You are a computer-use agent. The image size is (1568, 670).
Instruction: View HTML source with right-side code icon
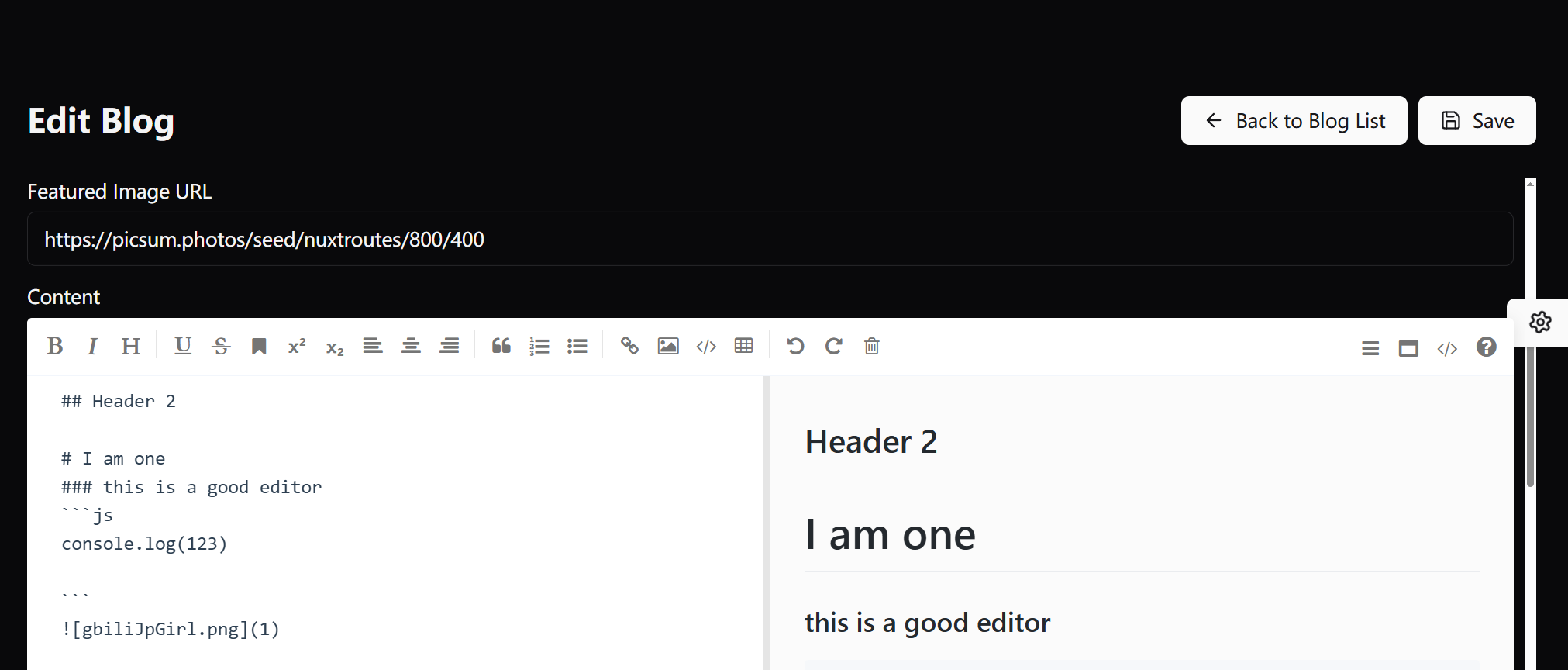click(x=1447, y=348)
